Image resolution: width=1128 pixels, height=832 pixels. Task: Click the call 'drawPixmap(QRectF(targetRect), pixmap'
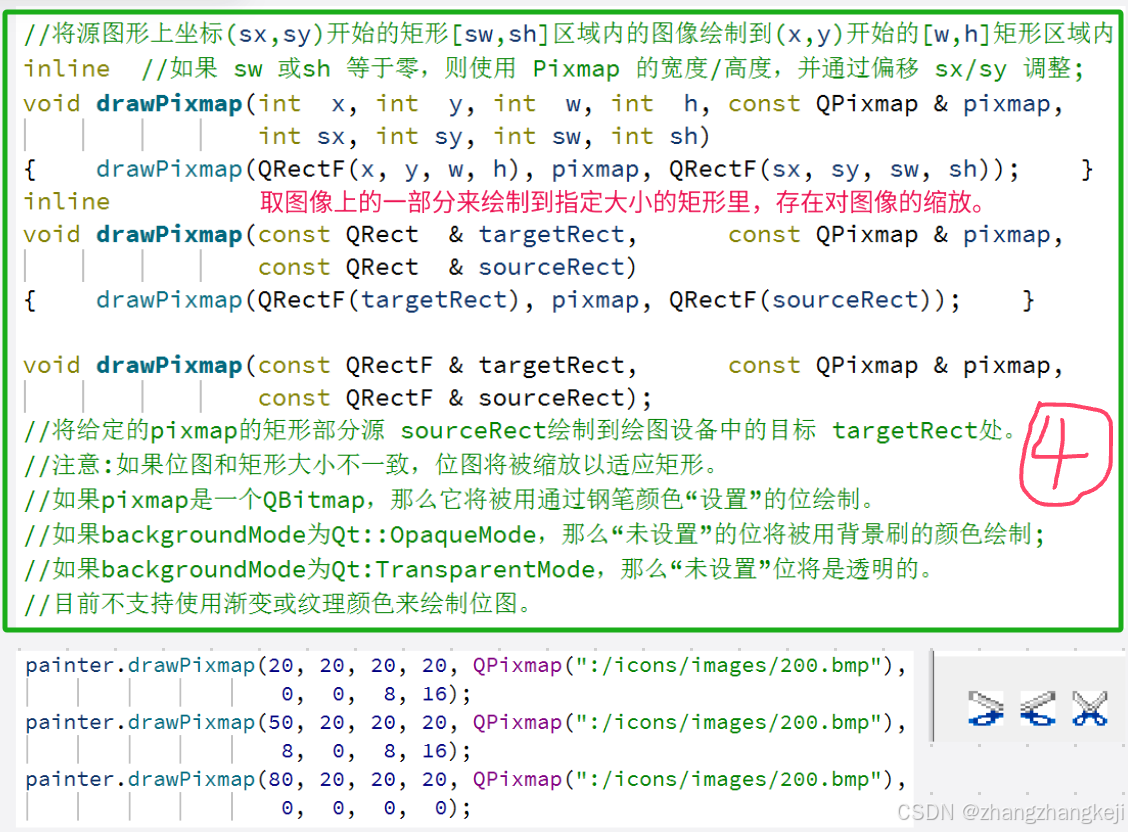(x=528, y=301)
